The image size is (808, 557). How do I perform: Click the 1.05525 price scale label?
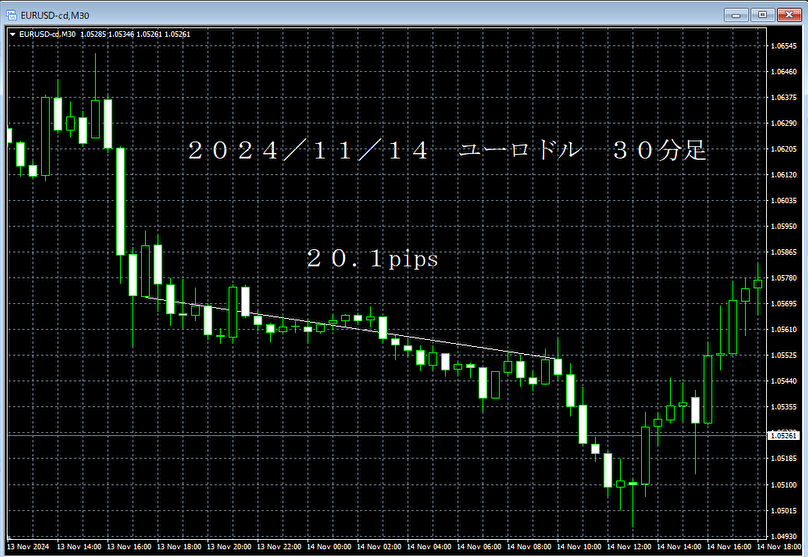[783, 355]
